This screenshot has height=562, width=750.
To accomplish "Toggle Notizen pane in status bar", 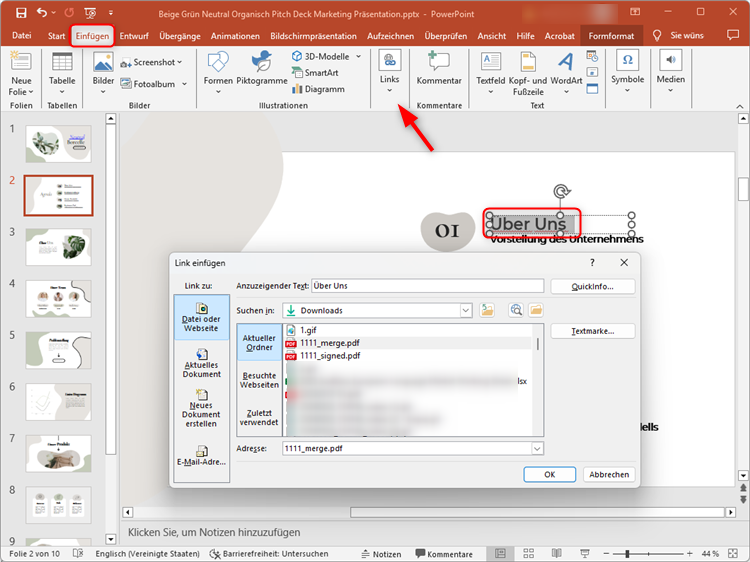I will coord(381,554).
